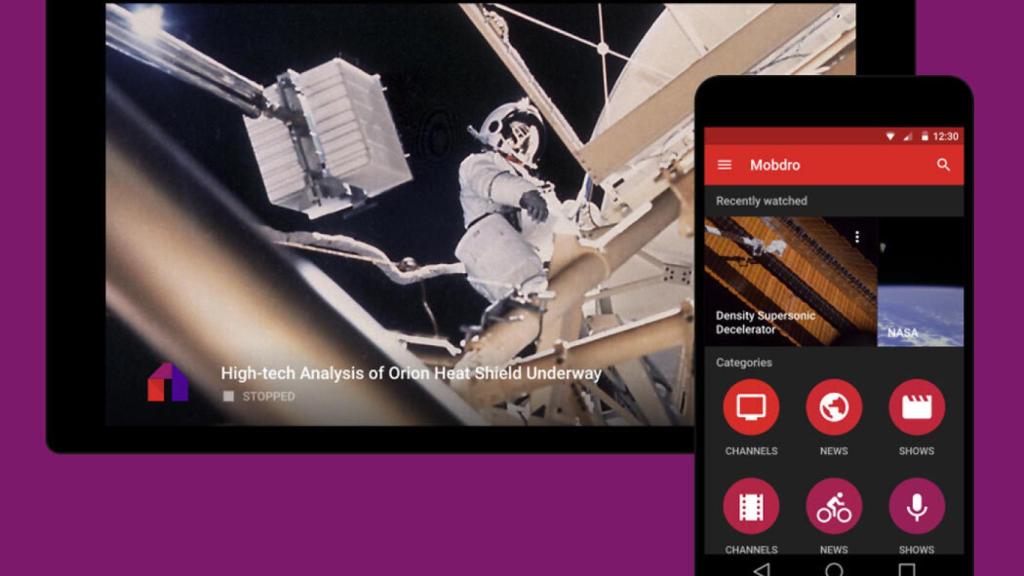Open the News category globe icon
This screenshot has width=1024, height=576.
pos(833,407)
